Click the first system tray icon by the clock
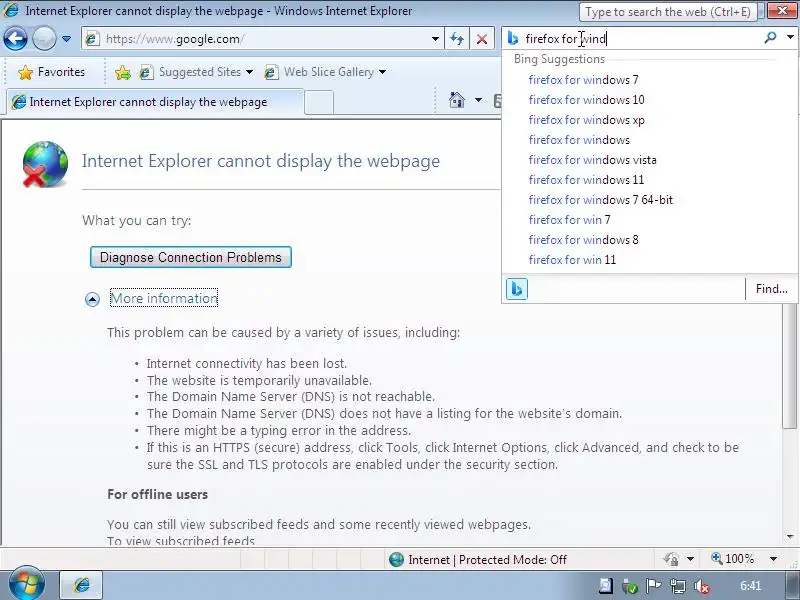The width and height of the screenshot is (800, 600). point(606,586)
